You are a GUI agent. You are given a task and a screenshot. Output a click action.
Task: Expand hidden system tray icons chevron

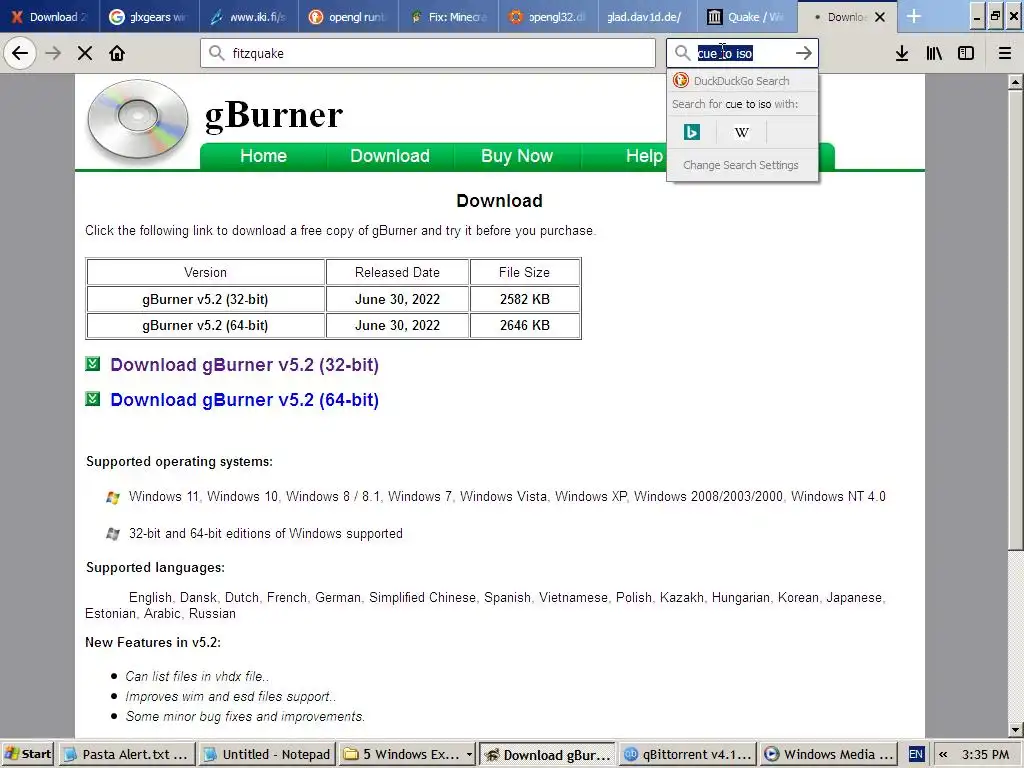[x=943, y=754]
